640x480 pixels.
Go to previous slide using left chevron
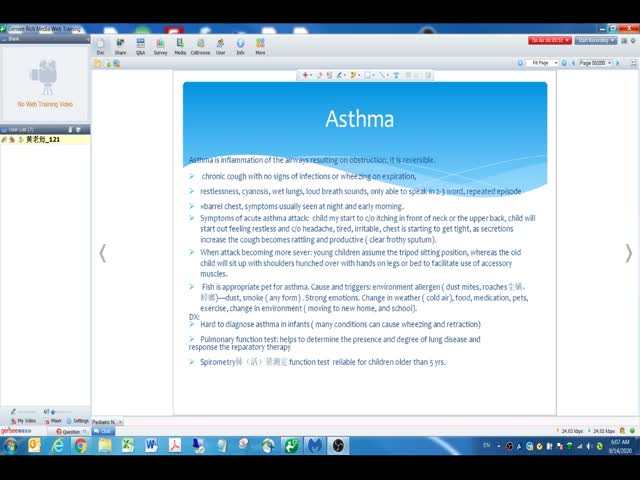click(103, 253)
